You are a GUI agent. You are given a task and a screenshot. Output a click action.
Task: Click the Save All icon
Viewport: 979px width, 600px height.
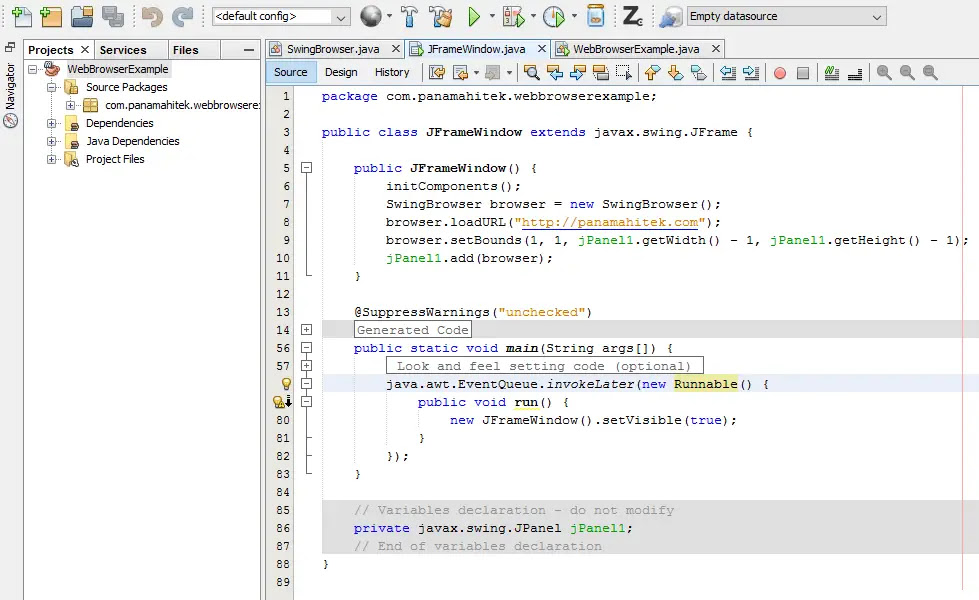(113, 17)
